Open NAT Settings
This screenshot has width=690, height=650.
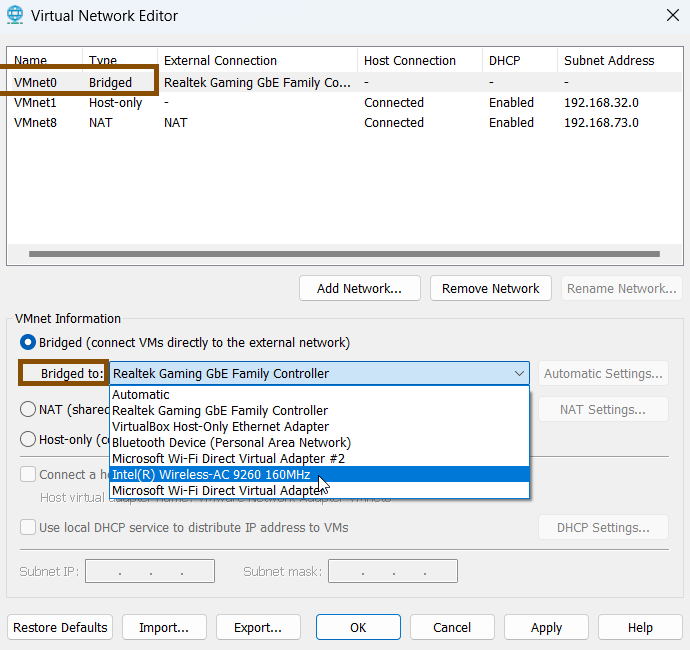point(603,410)
